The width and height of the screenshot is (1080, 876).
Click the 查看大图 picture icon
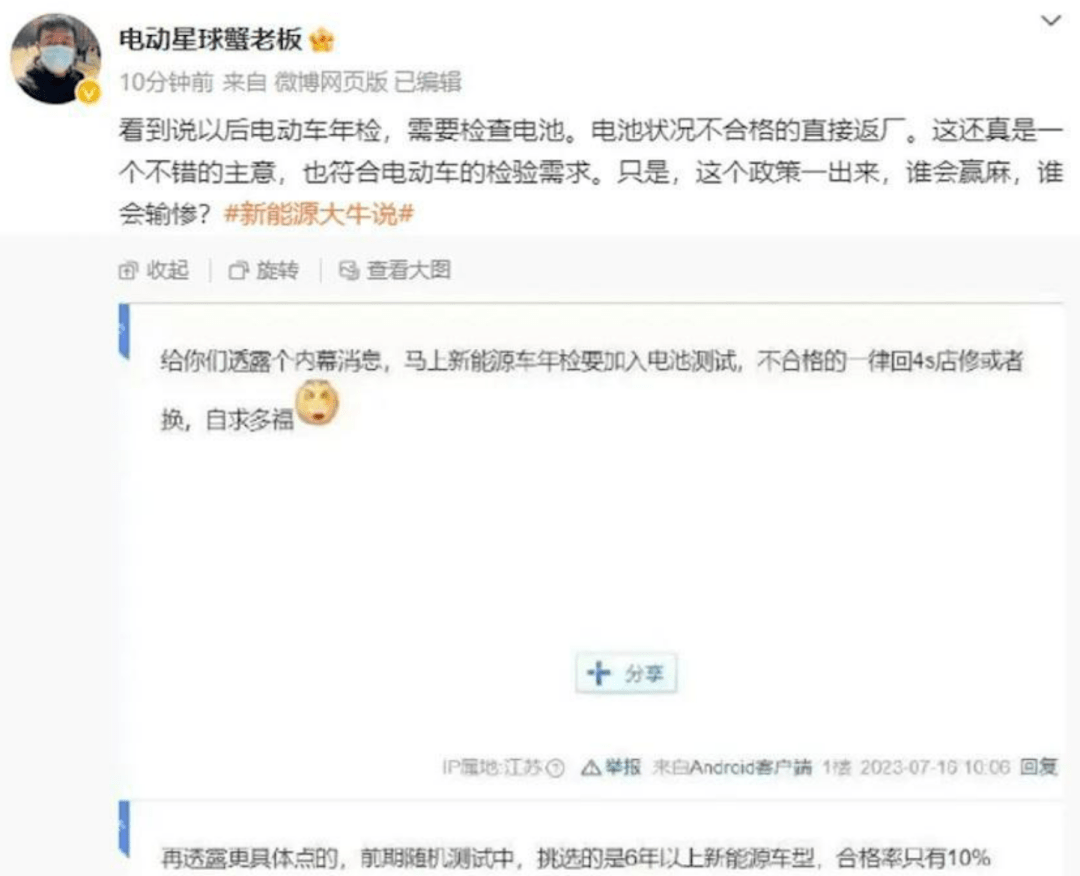[349, 271]
